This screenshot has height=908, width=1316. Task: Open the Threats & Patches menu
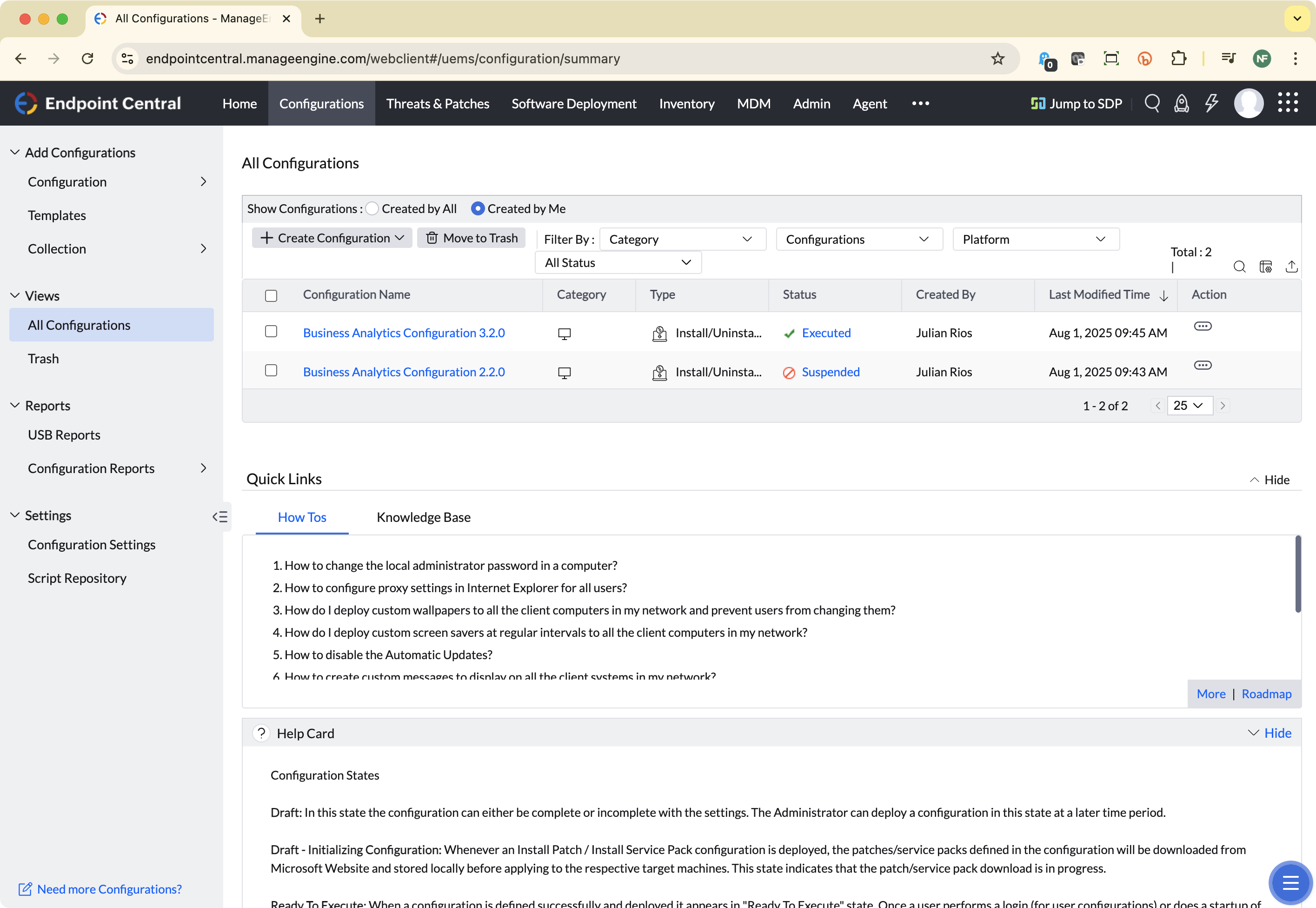click(437, 104)
